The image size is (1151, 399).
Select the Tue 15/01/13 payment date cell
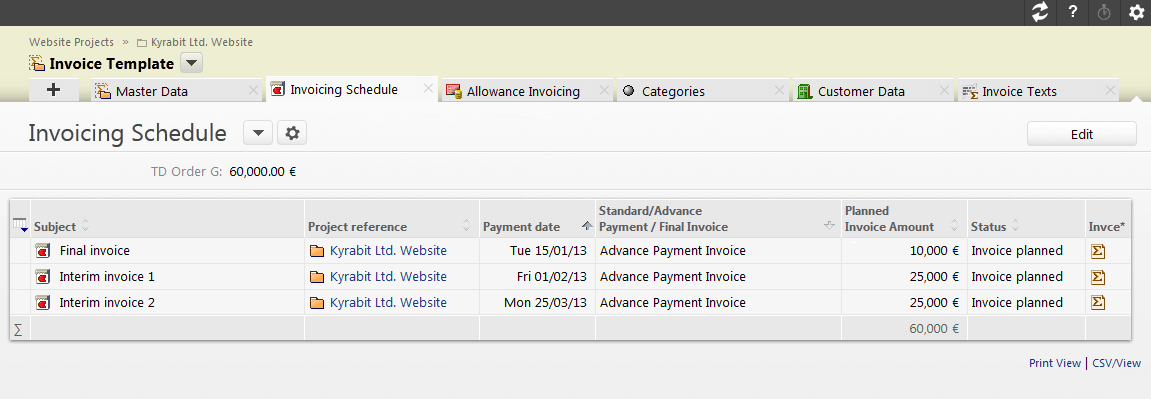pyautogui.click(x=537, y=251)
